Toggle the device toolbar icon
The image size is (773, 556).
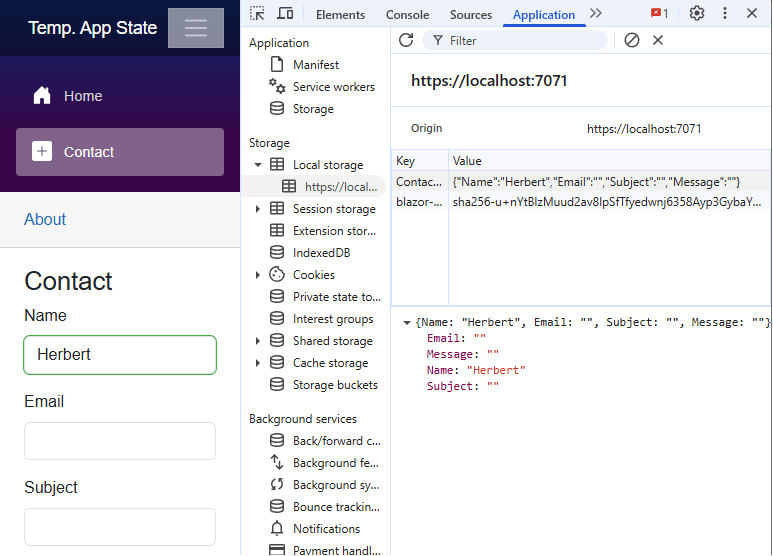(285, 14)
